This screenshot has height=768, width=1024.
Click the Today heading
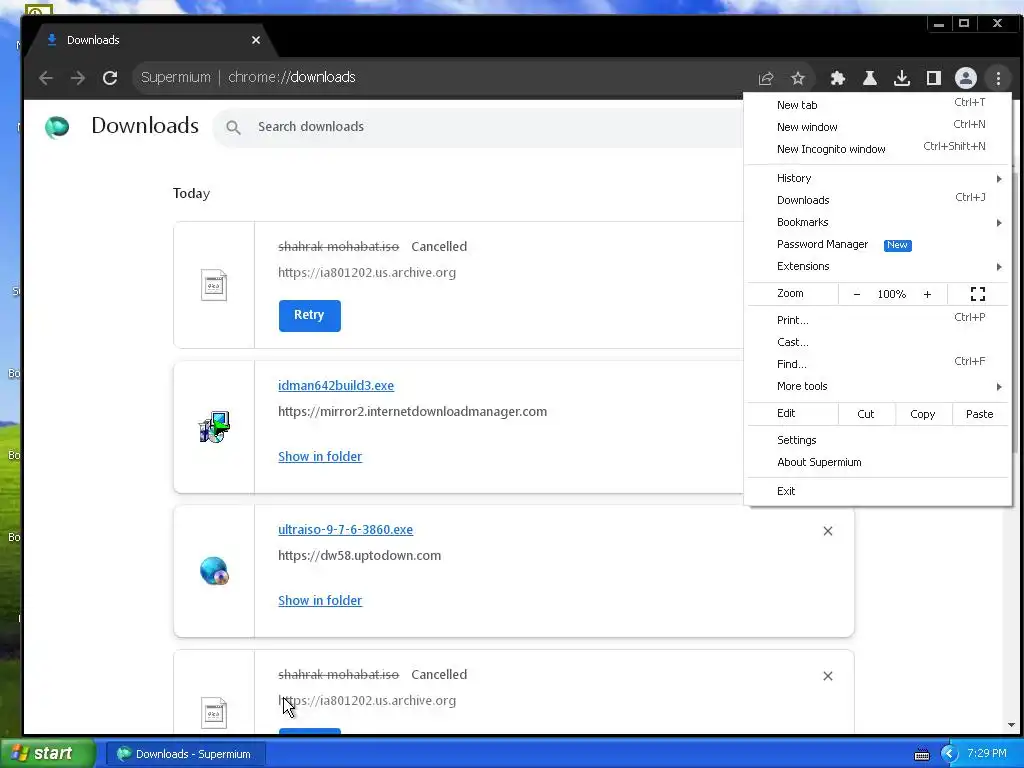pyautogui.click(x=191, y=193)
